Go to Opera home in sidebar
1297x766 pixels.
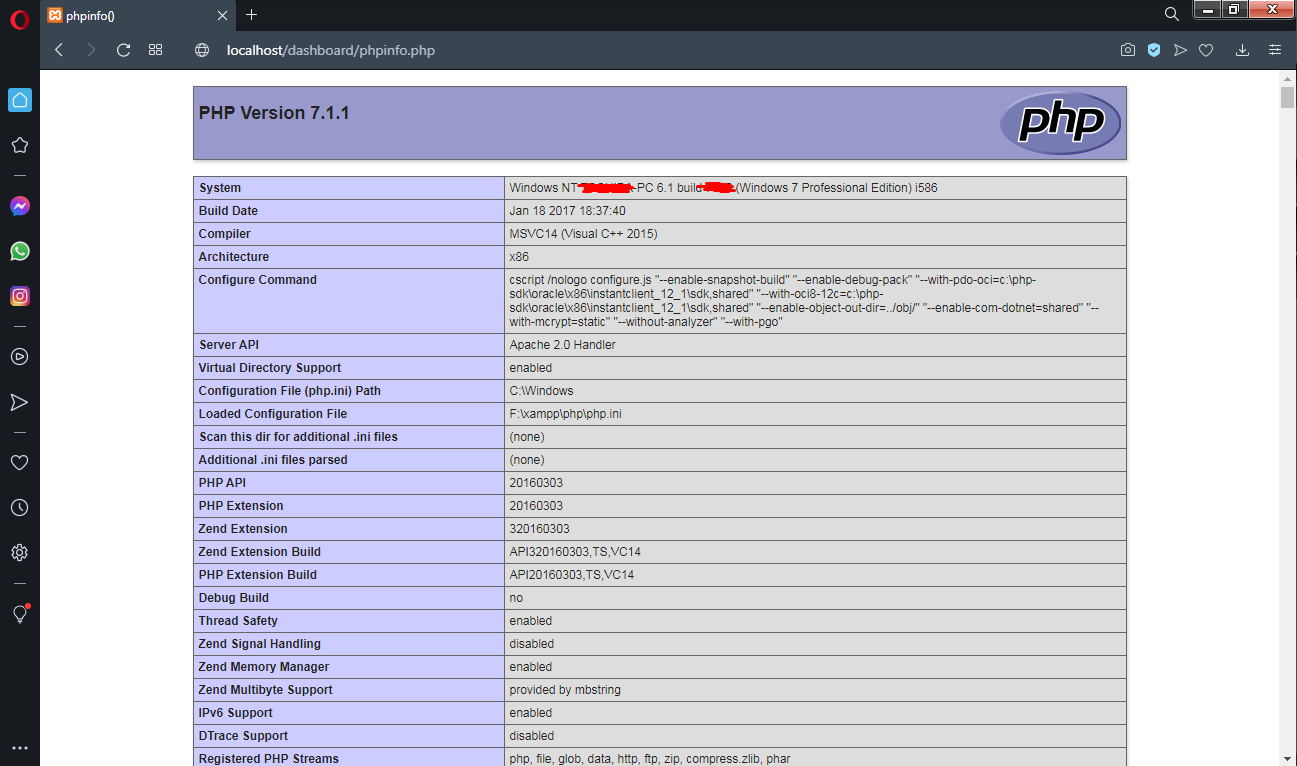20,100
